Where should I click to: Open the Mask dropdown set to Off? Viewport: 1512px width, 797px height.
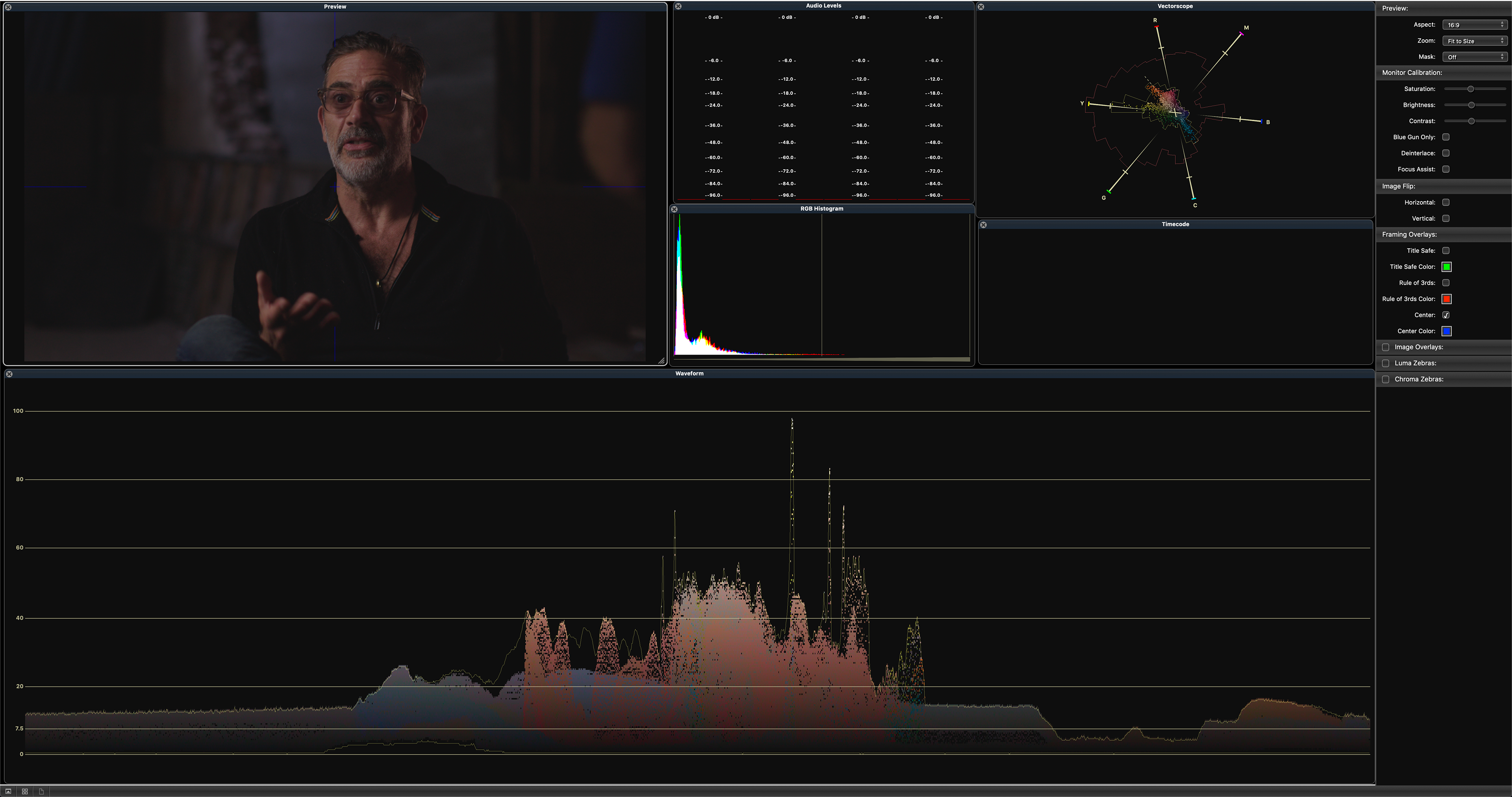(1475, 57)
